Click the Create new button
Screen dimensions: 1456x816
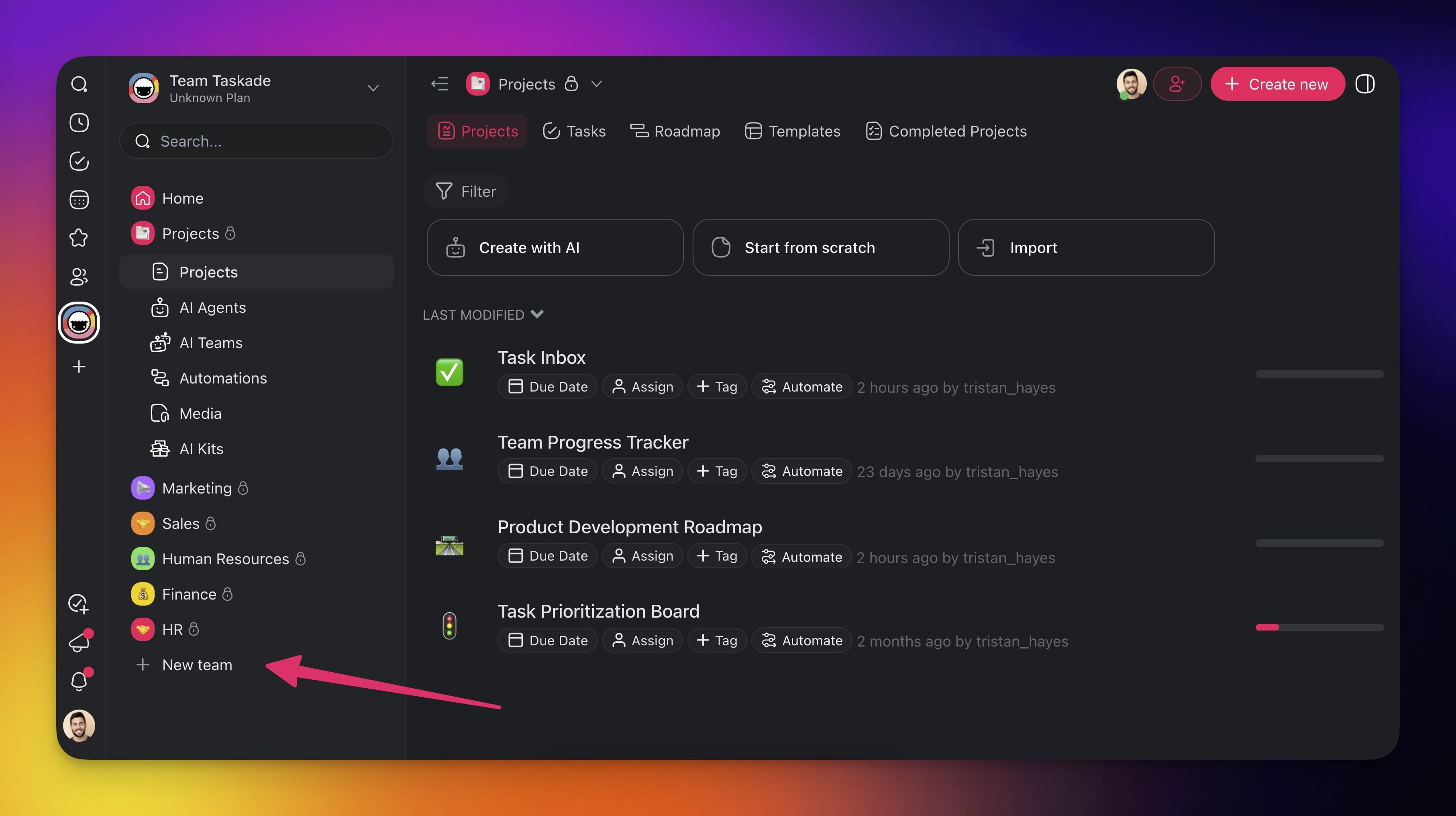(1277, 84)
